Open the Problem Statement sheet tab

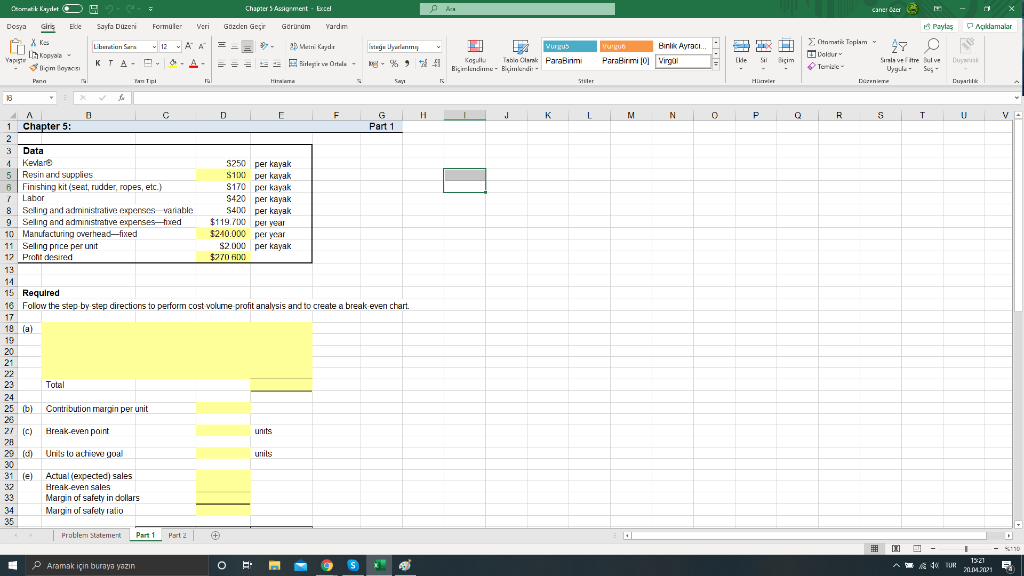point(91,536)
